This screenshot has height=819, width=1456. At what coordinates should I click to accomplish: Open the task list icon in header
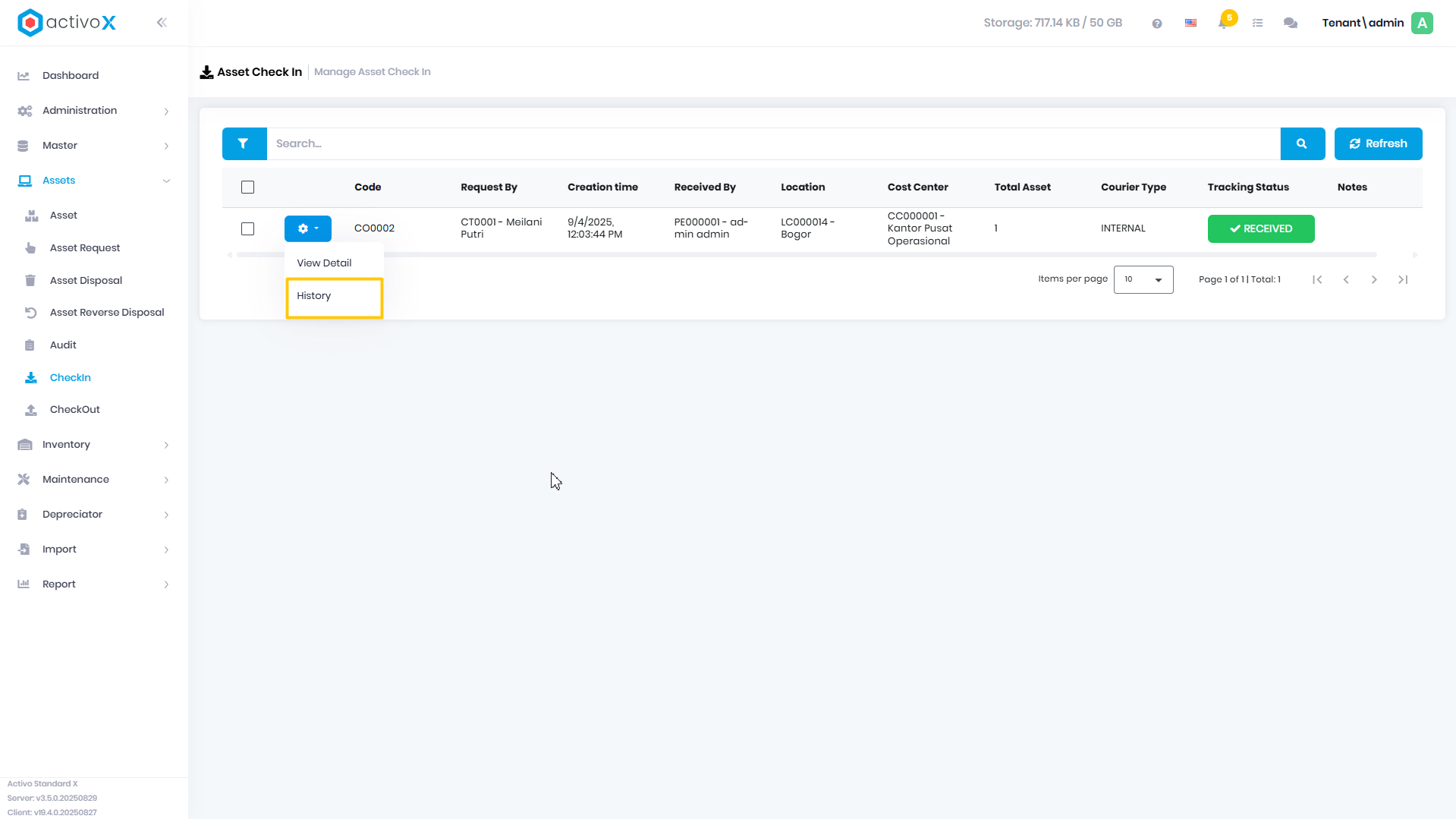(1257, 24)
